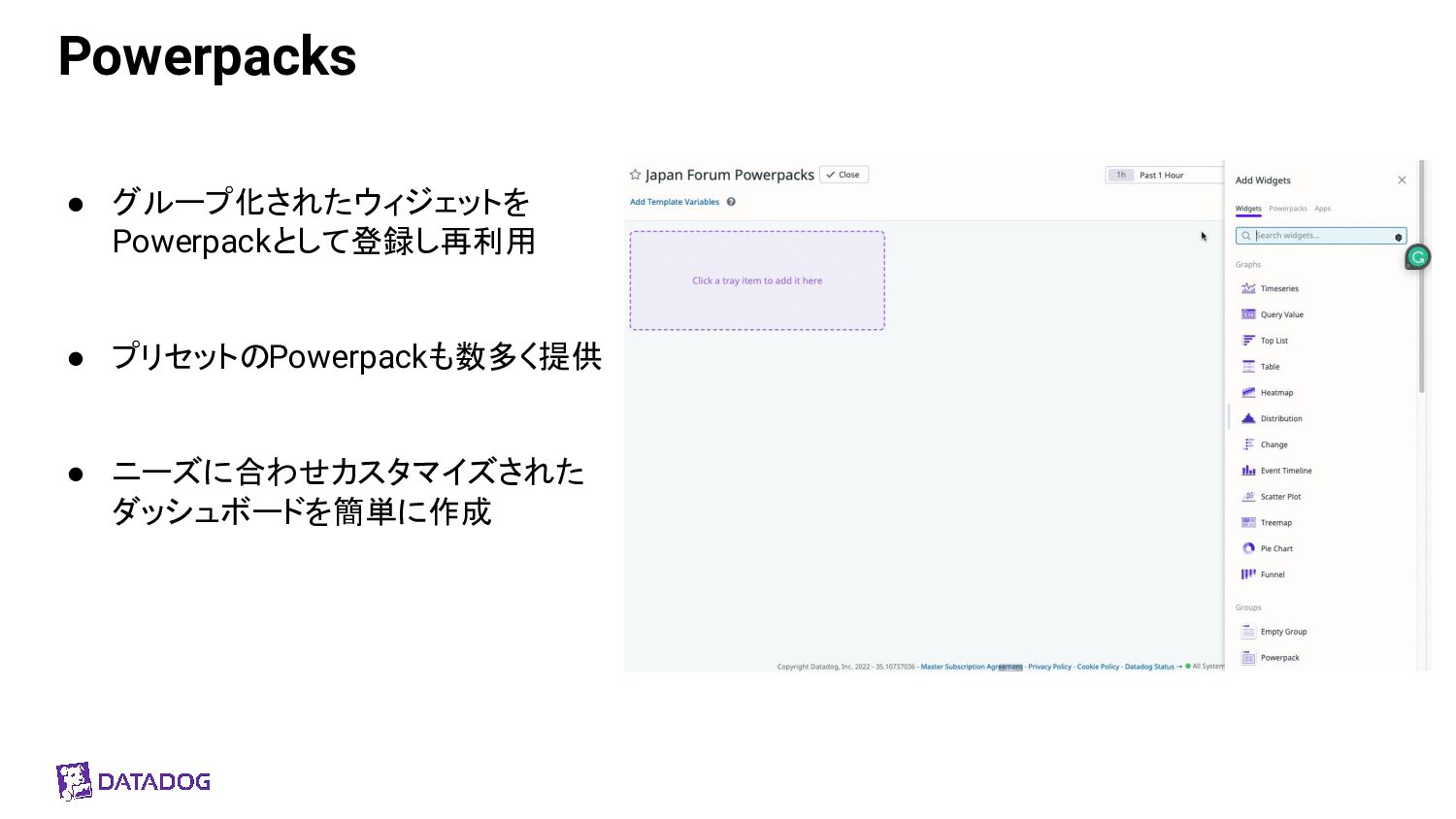Click the dashed tray item placeholder
The width and height of the screenshot is (1456, 819).
pyautogui.click(x=757, y=280)
